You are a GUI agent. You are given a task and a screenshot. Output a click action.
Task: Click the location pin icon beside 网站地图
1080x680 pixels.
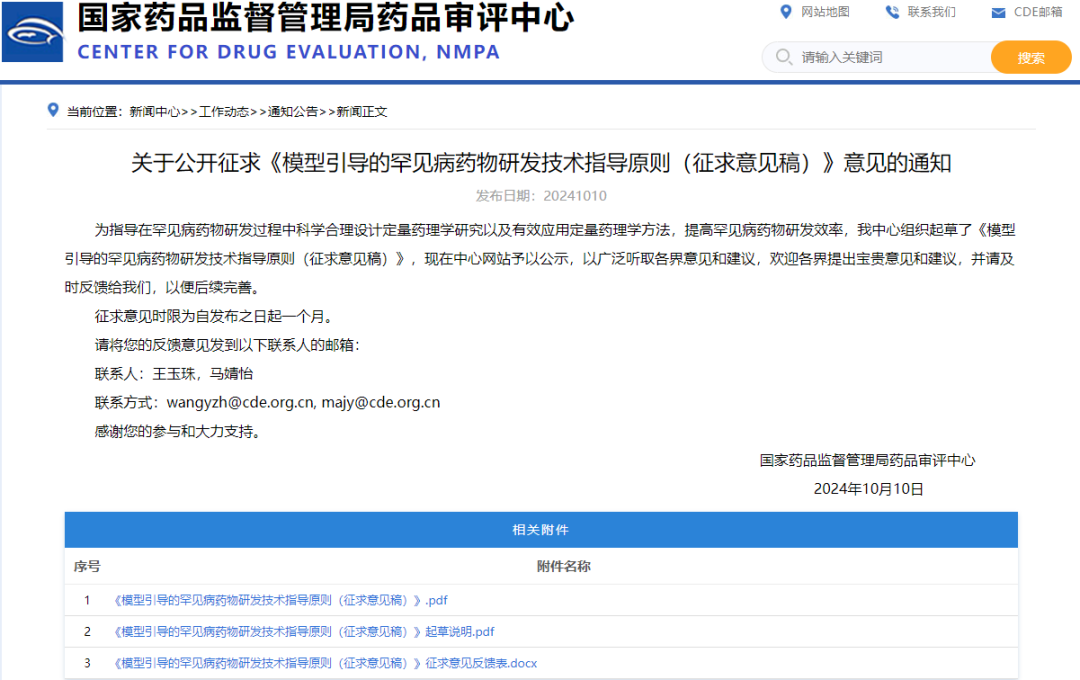[785, 12]
